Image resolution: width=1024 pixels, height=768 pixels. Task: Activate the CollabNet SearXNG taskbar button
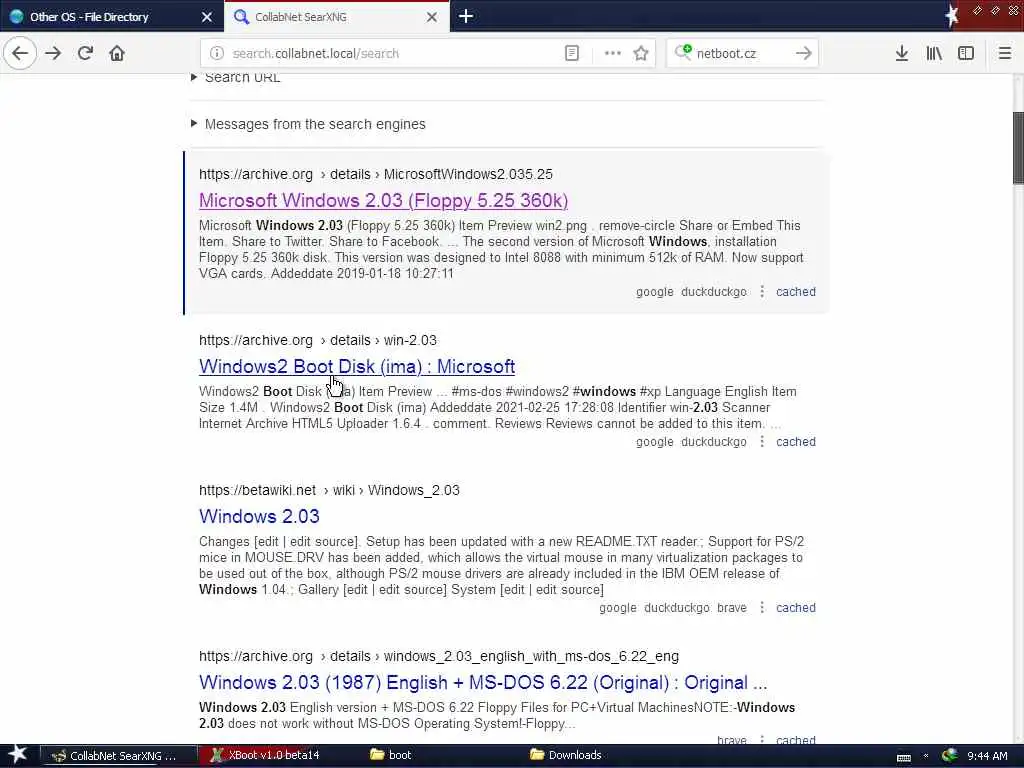[118, 756]
